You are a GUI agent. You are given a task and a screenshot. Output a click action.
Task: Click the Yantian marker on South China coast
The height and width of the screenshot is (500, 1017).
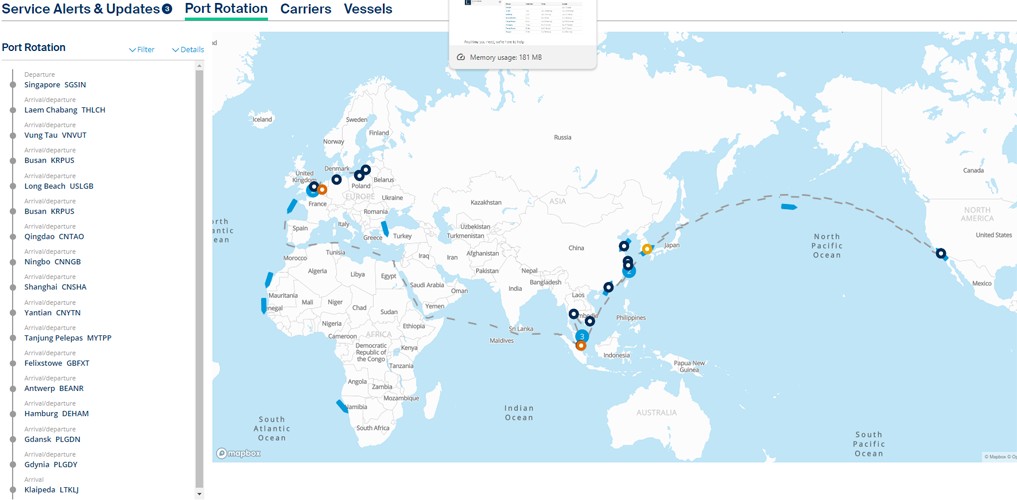click(608, 287)
